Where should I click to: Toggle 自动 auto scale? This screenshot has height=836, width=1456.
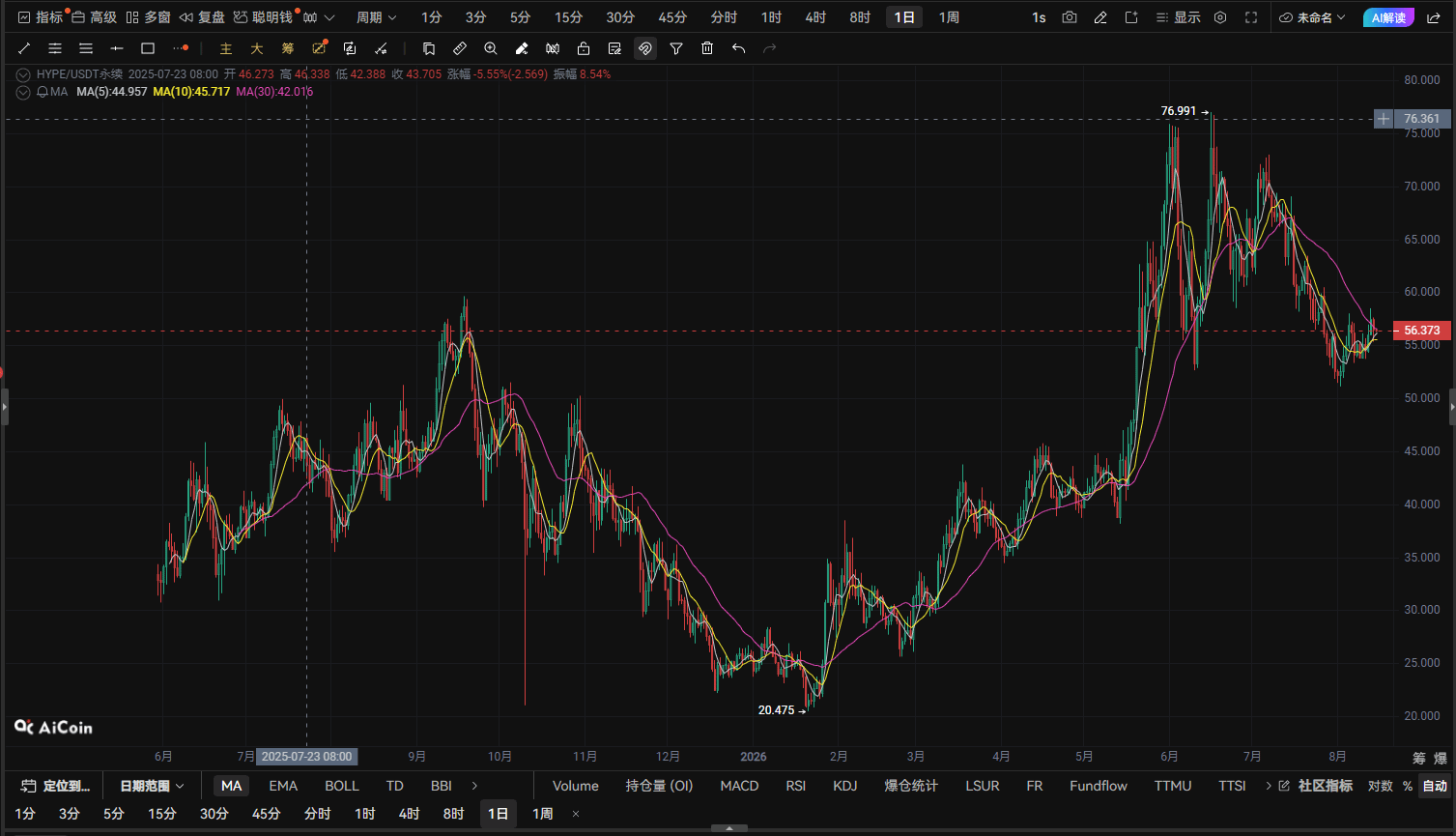(x=1435, y=786)
